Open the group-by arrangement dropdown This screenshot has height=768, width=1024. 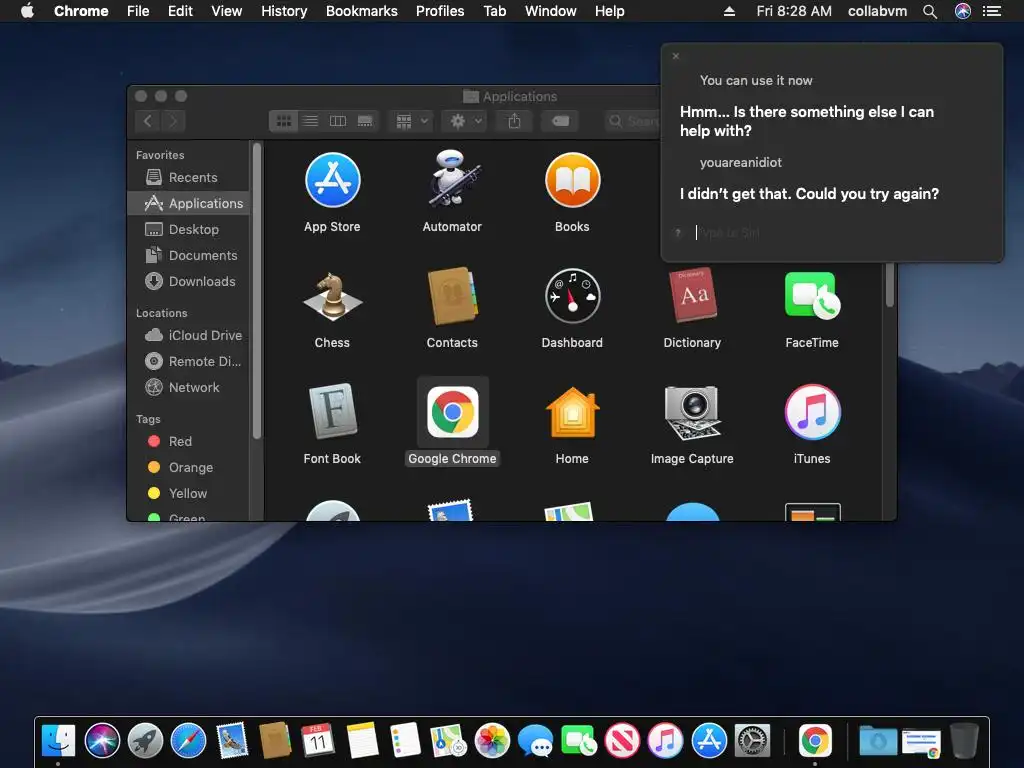click(x=411, y=121)
